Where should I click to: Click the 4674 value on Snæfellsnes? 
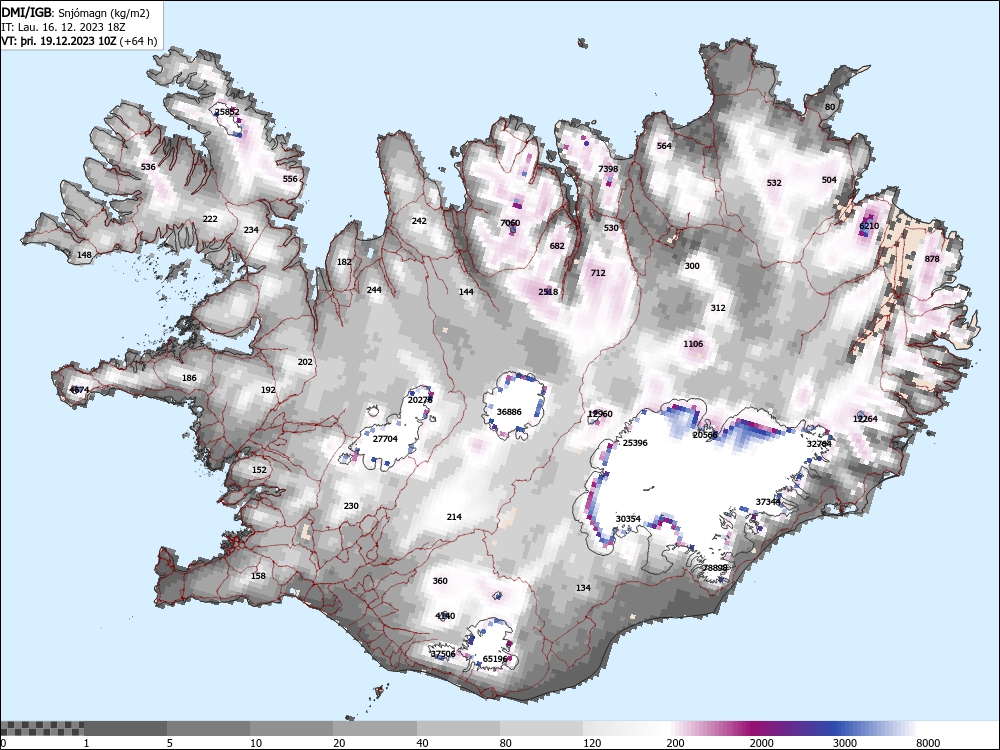click(79, 390)
